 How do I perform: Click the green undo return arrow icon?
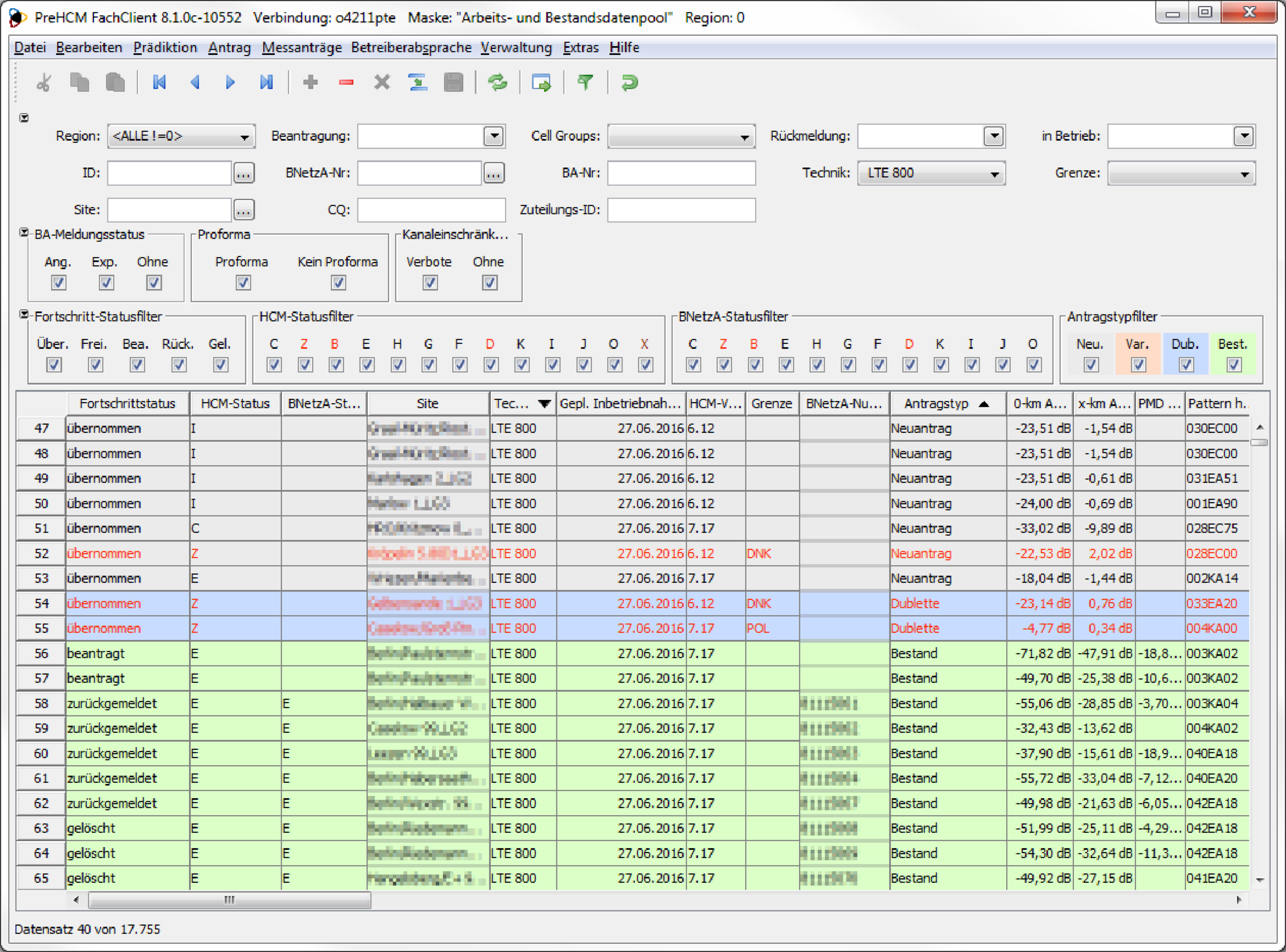[629, 82]
